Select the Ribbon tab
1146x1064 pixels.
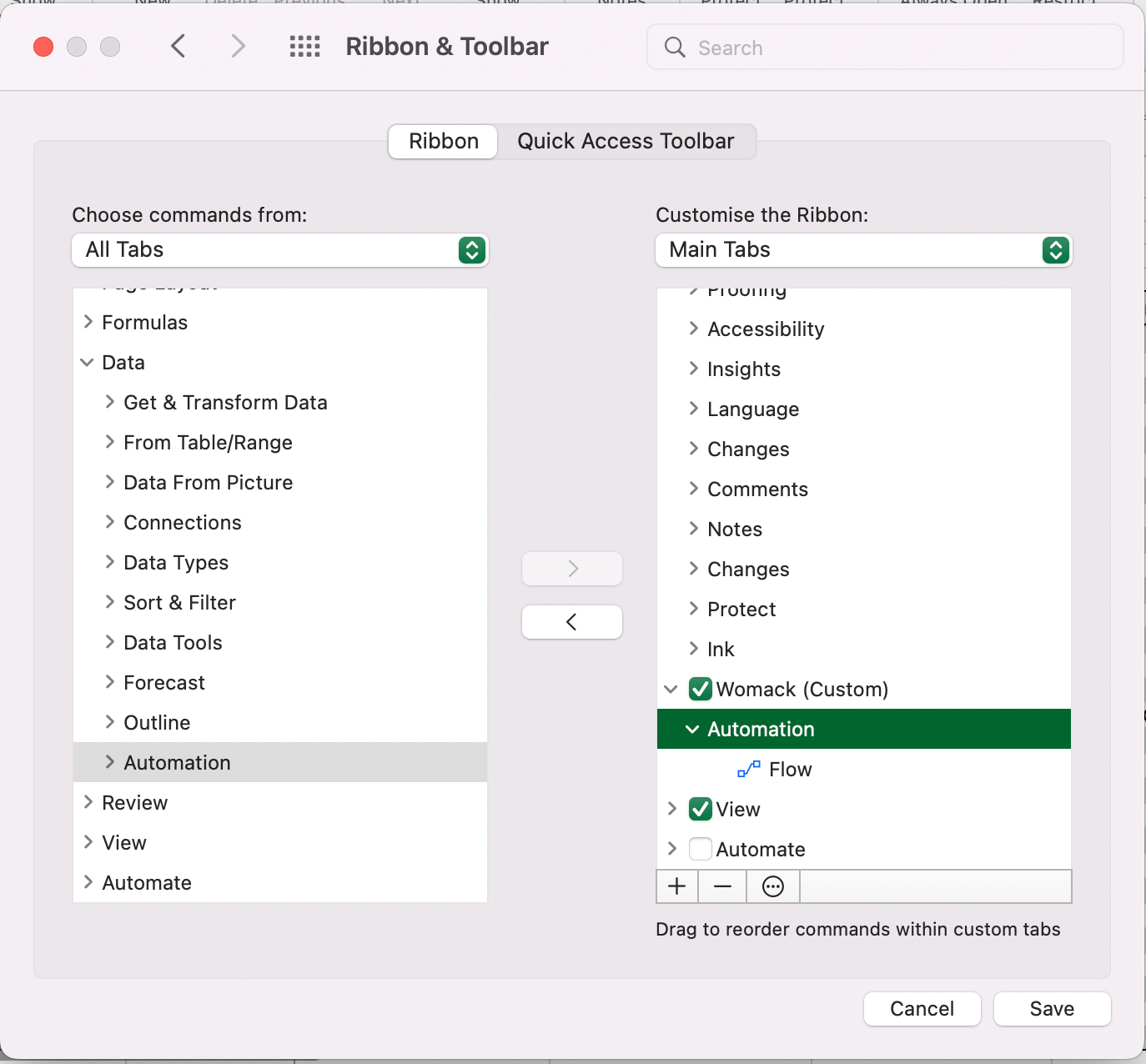coord(444,141)
